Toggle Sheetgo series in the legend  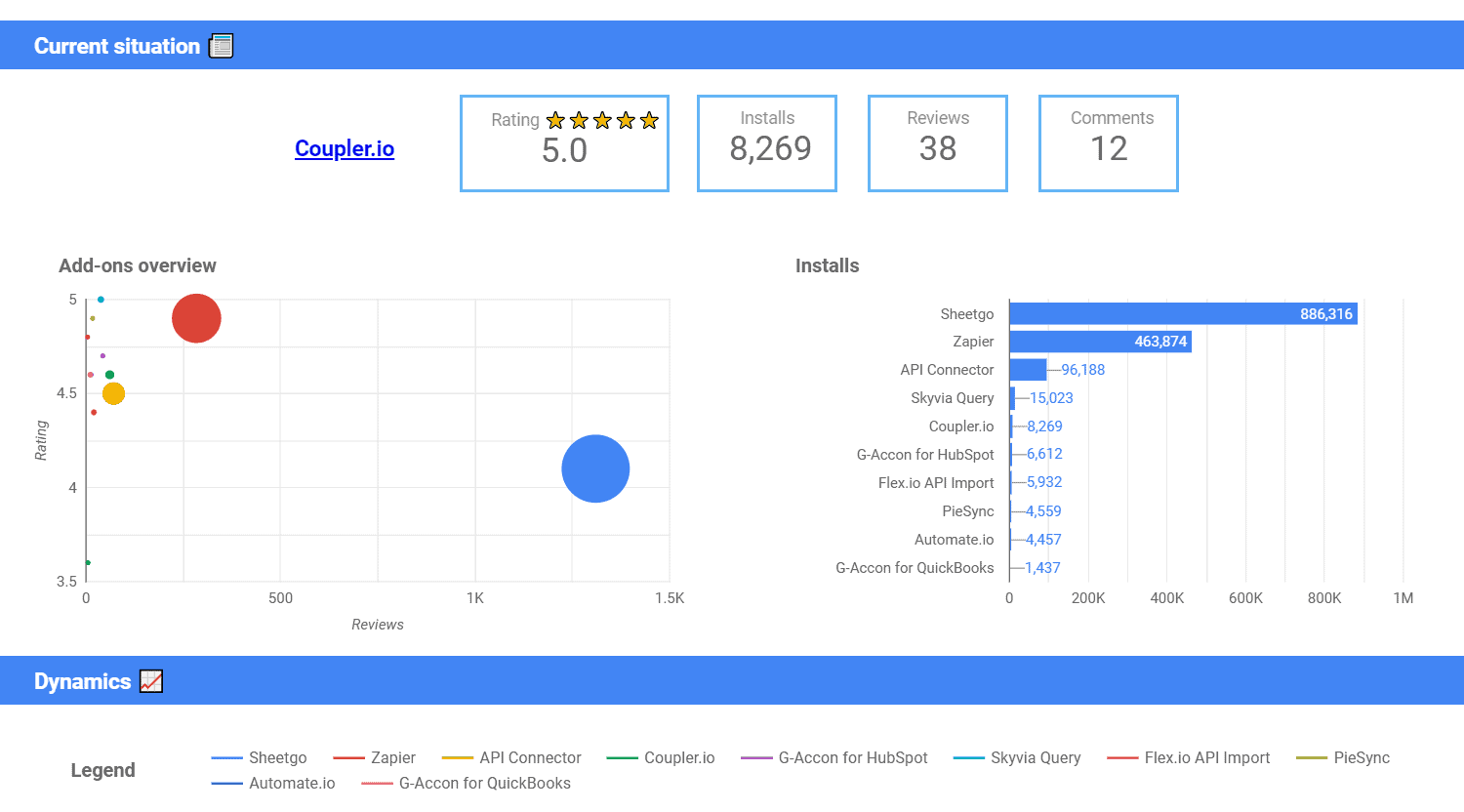point(260,757)
